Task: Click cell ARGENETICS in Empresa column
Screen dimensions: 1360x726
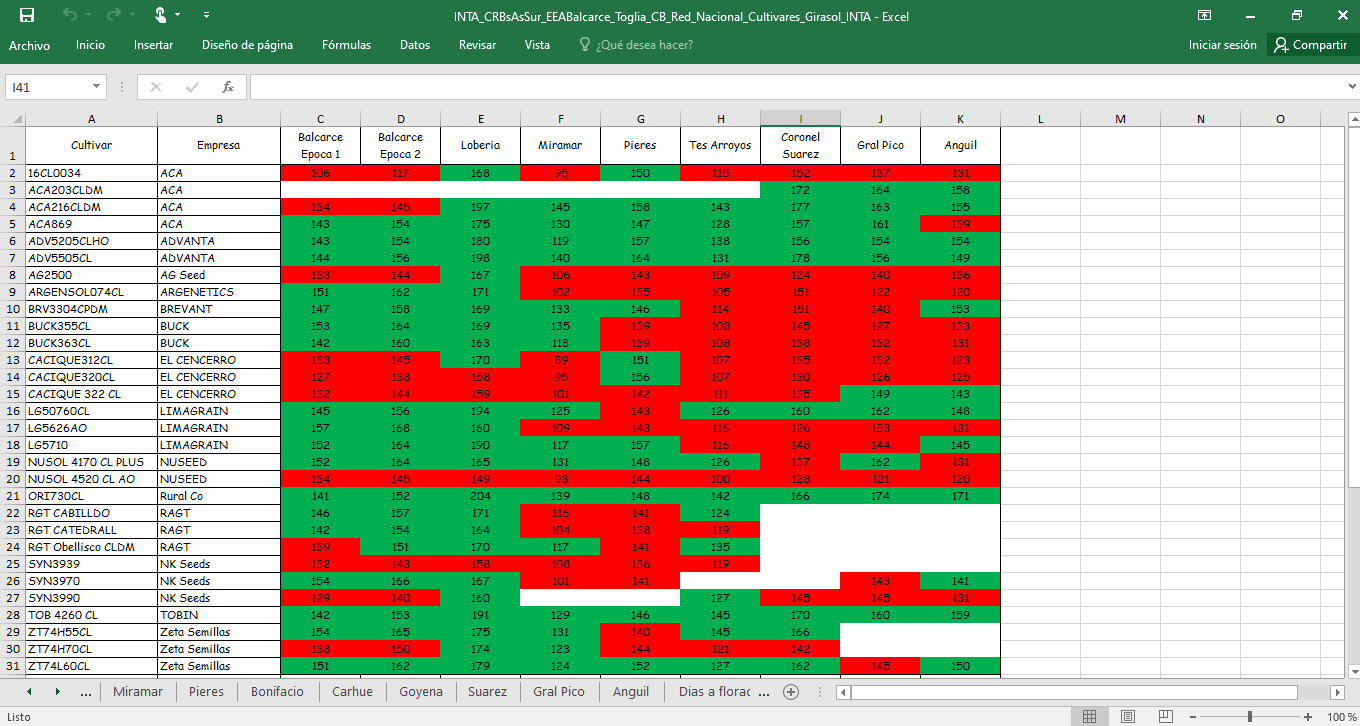Action: pos(219,292)
